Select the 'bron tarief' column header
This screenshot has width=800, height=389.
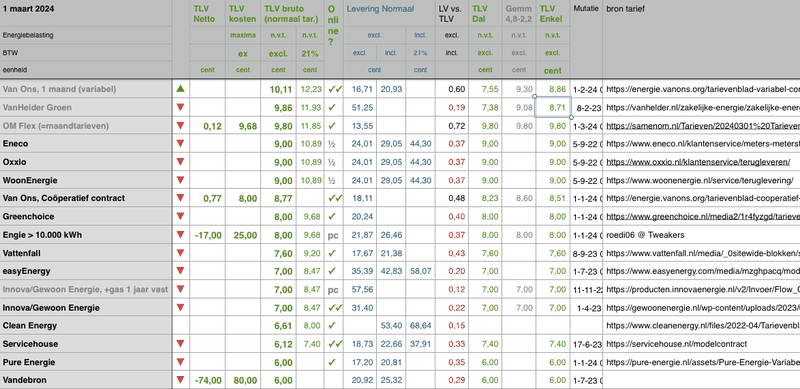(702, 39)
